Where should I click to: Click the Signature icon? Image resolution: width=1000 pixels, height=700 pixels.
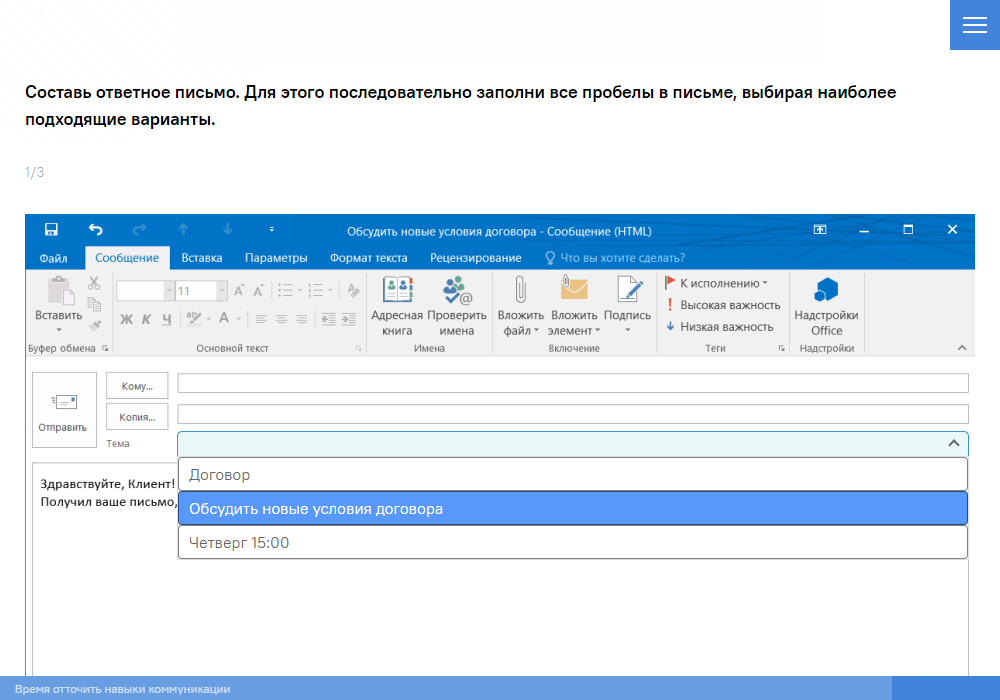click(x=628, y=291)
